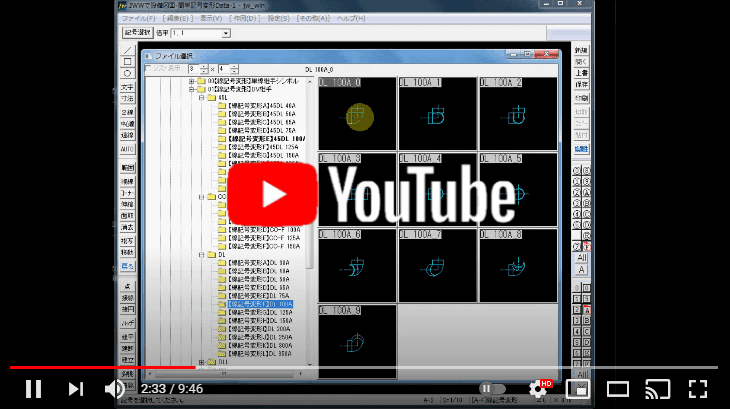Select the ハッチ hatch tool
730x409 pixels.
pyautogui.click(x=127, y=323)
